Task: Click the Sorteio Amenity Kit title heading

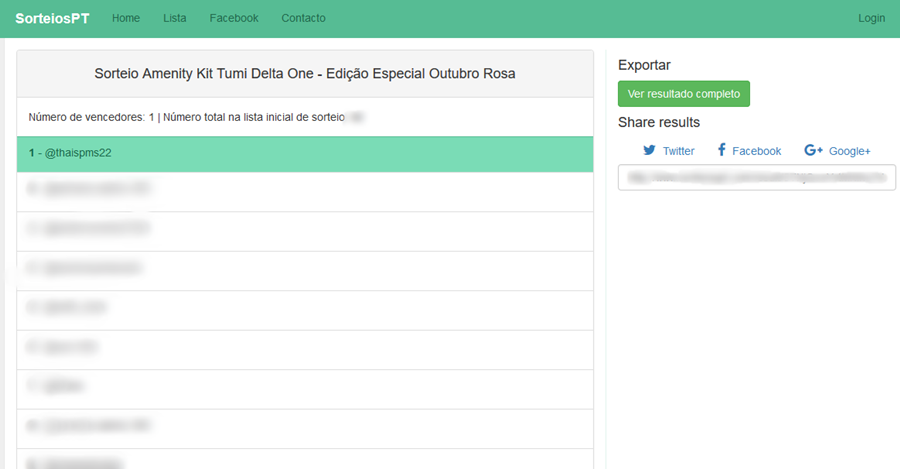Action: (305, 74)
